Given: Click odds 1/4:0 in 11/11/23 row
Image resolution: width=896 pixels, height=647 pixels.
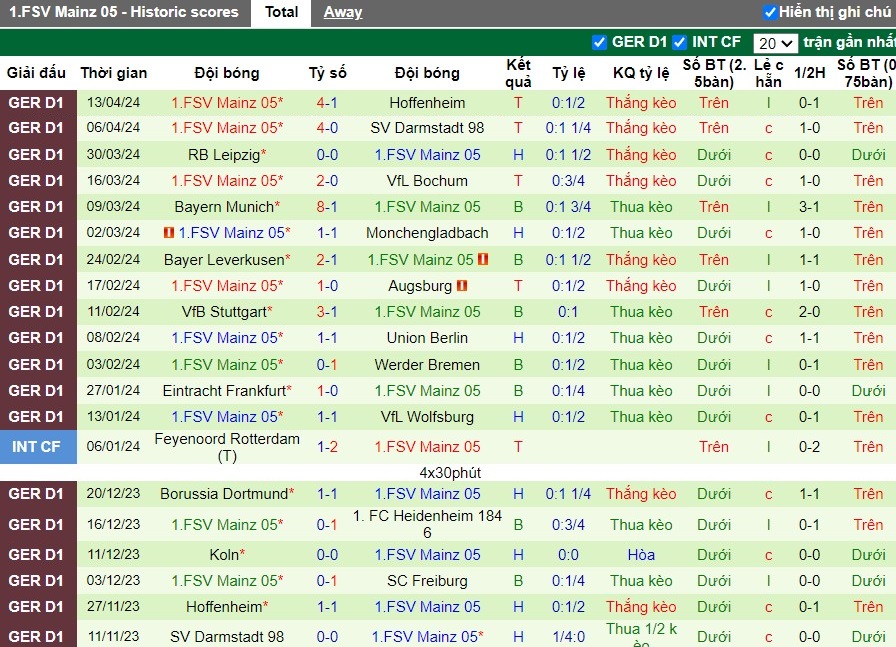Looking at the screenshot, I should (568, 637).
